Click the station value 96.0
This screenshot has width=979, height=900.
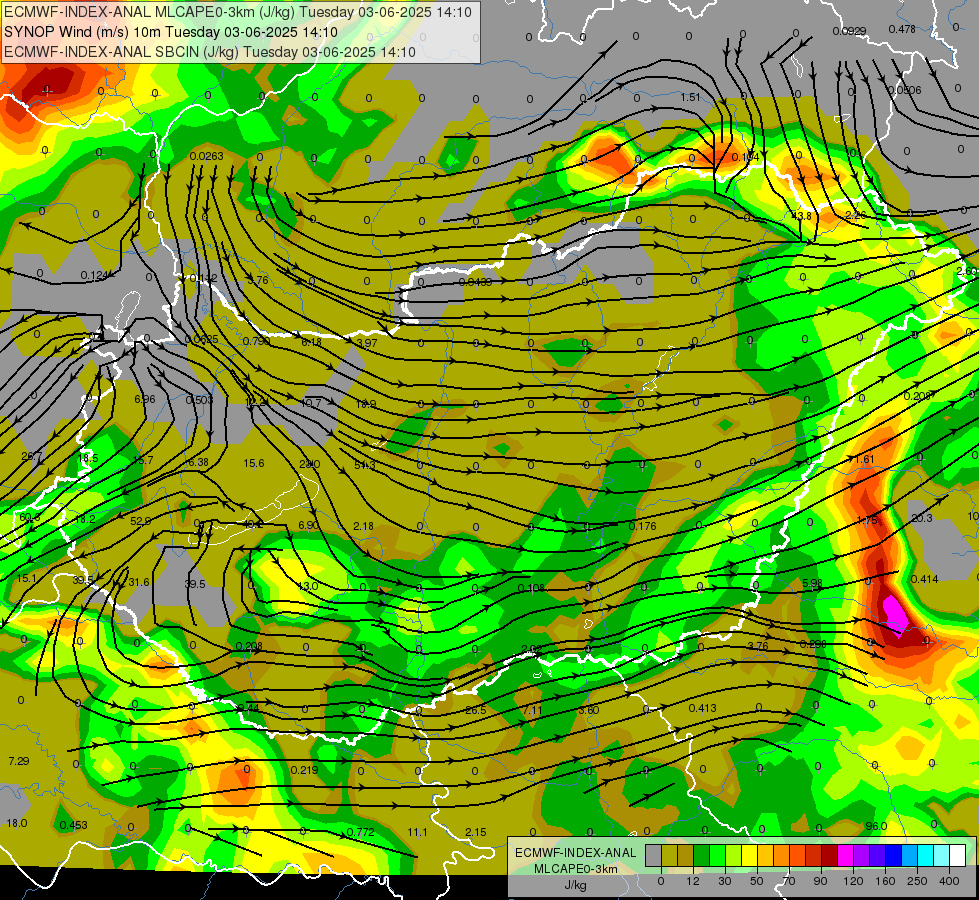[x=876, y=826]
